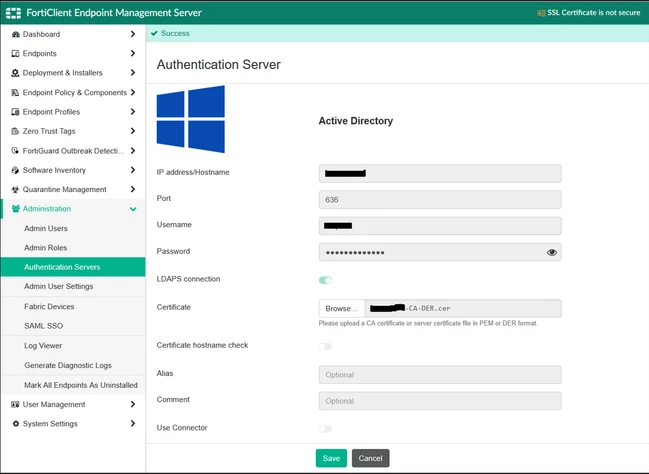649x474 pixels.
Task: Expand the Software Inventory chevron
Action: tap(133, 170)
